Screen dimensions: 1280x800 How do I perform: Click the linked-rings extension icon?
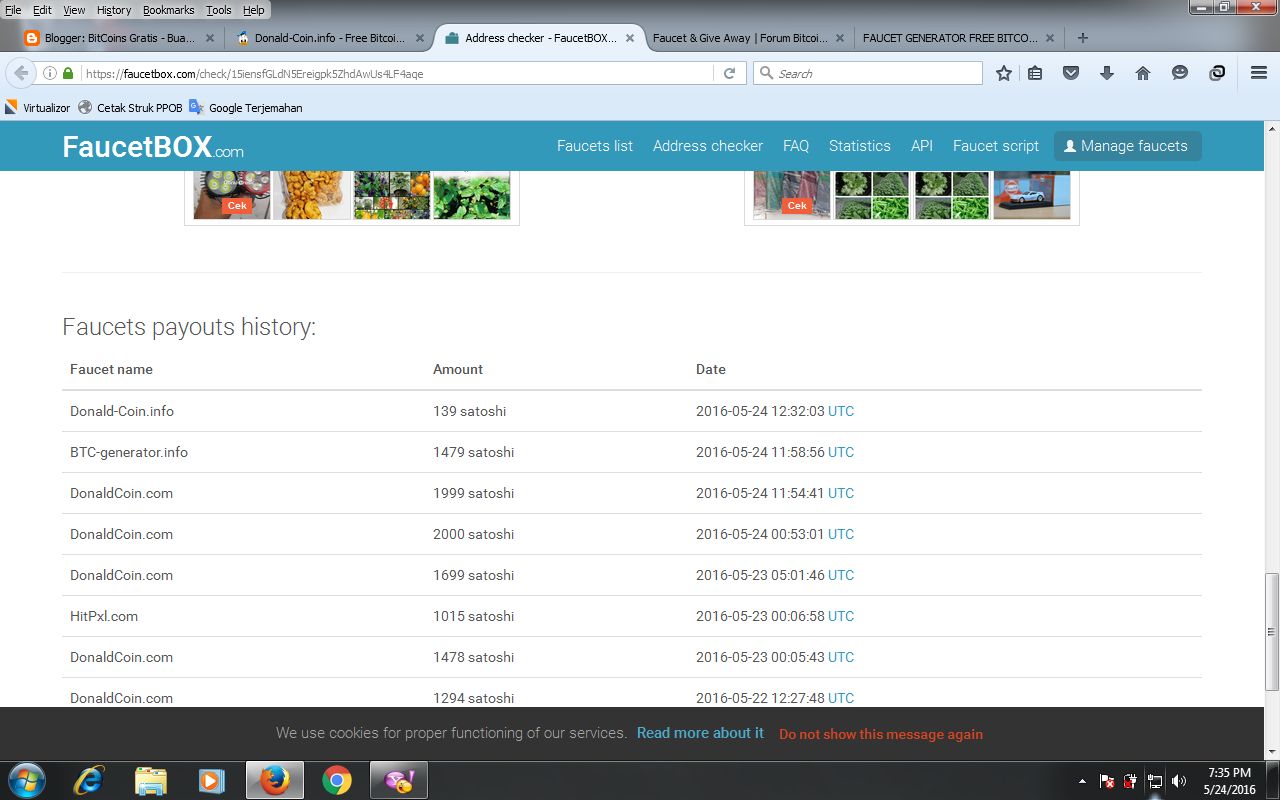pos(1217,73)
